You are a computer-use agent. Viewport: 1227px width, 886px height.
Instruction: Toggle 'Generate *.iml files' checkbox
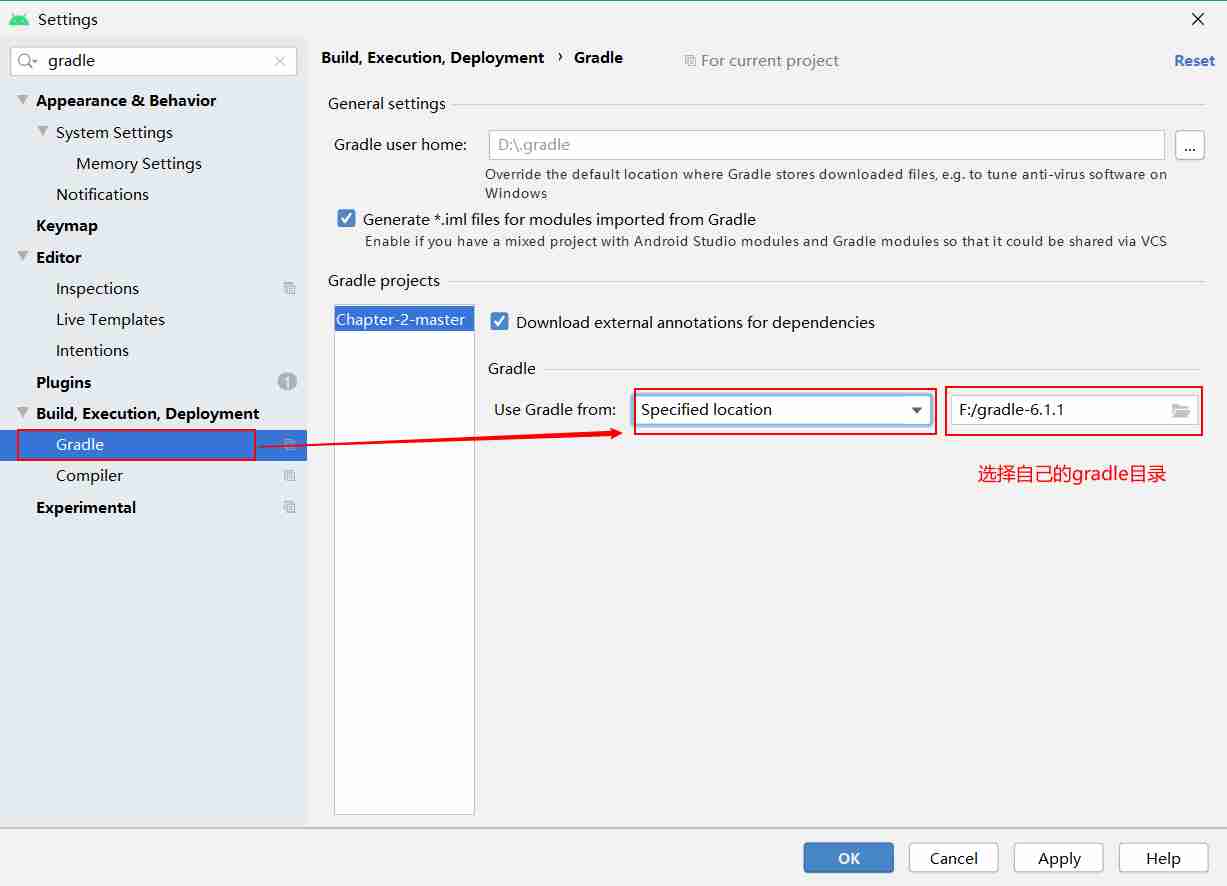[x=347, y=219]
